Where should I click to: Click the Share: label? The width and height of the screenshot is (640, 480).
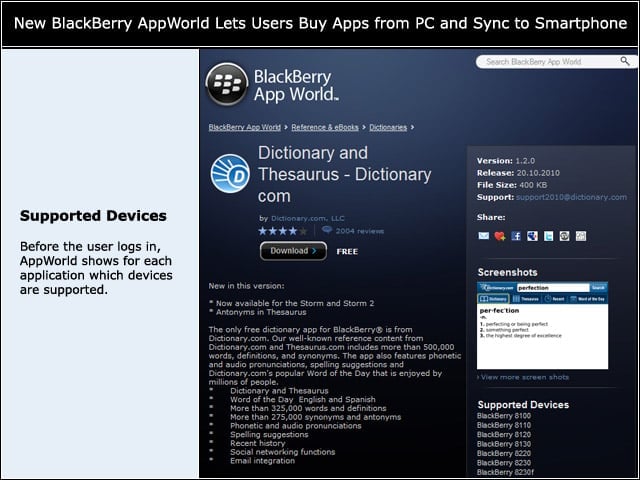click(491, 218)
